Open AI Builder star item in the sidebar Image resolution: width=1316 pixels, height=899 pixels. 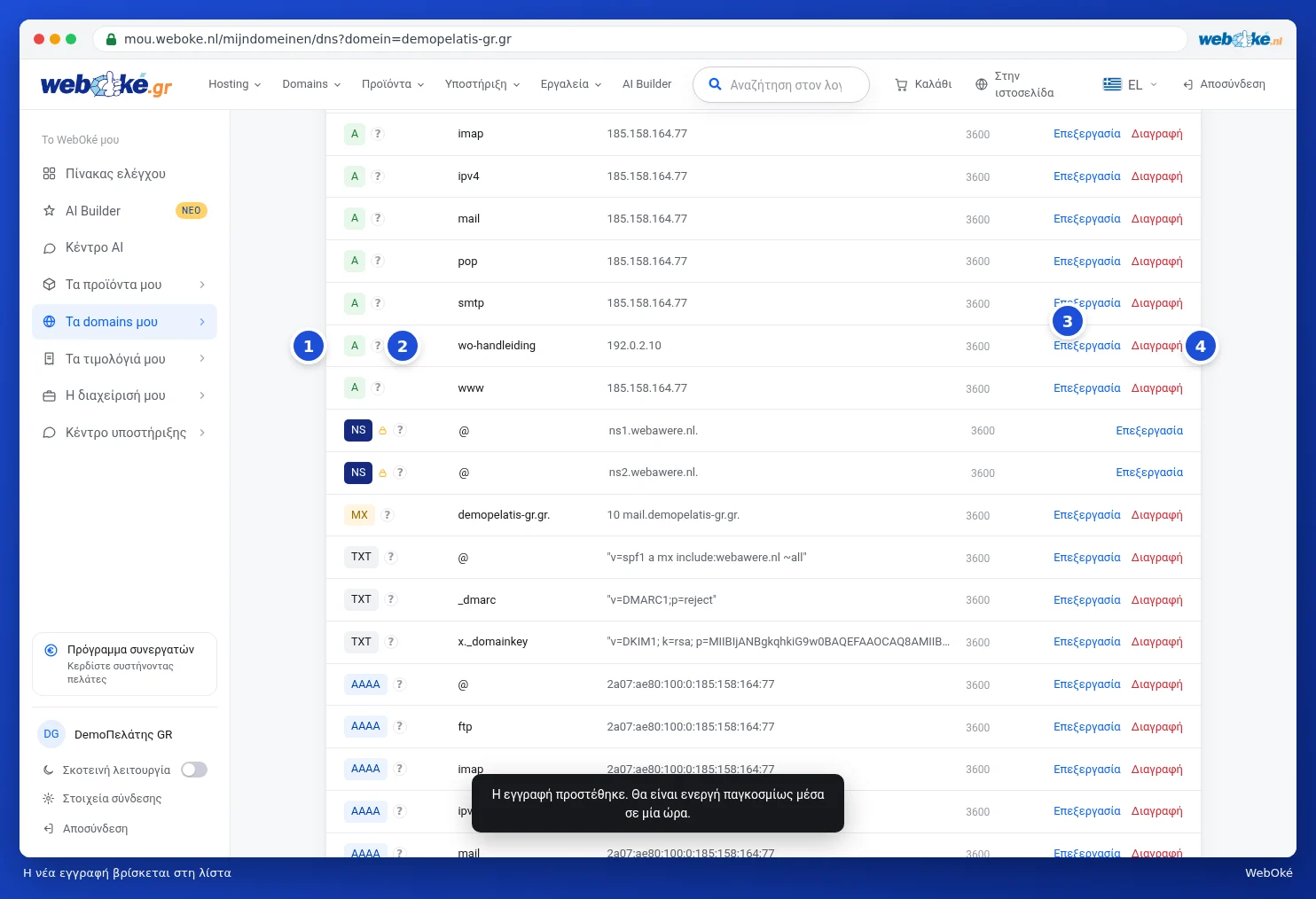pos(124,211)
